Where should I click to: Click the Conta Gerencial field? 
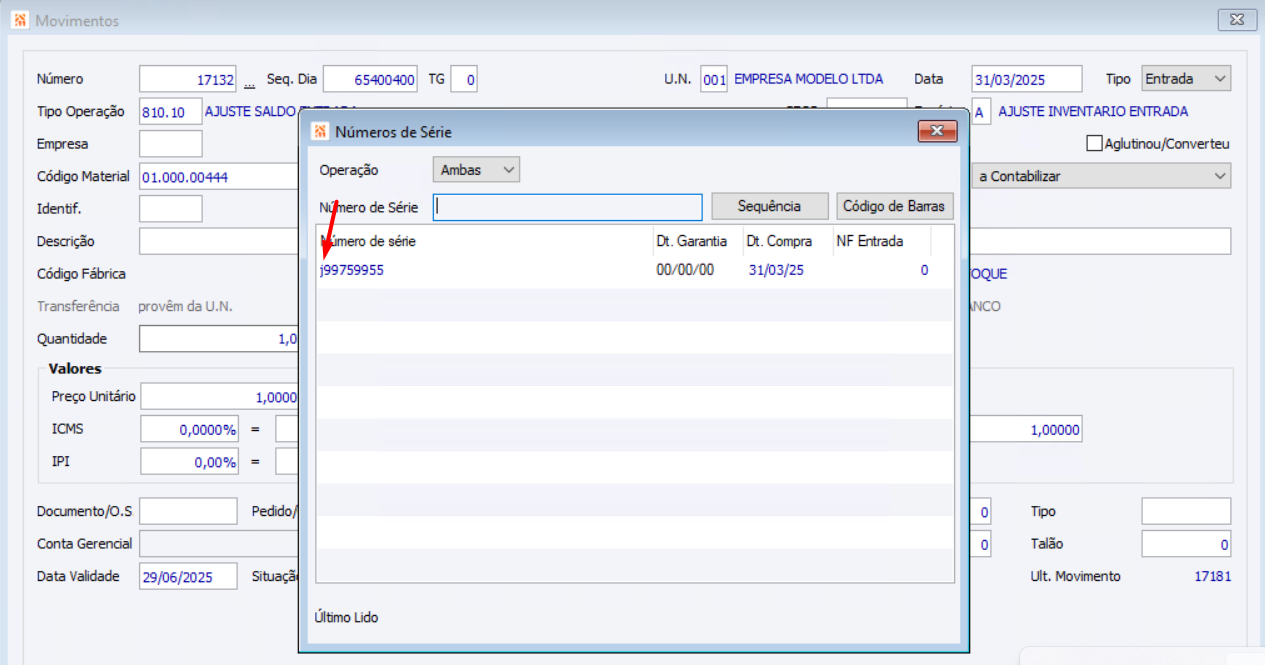click(x=220, y=544)
